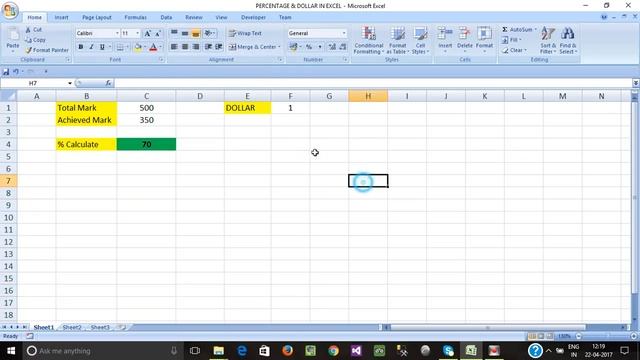This screenshot has width=640, height=360.
Task: Activate Format Painter
Action: click(47, 50)
